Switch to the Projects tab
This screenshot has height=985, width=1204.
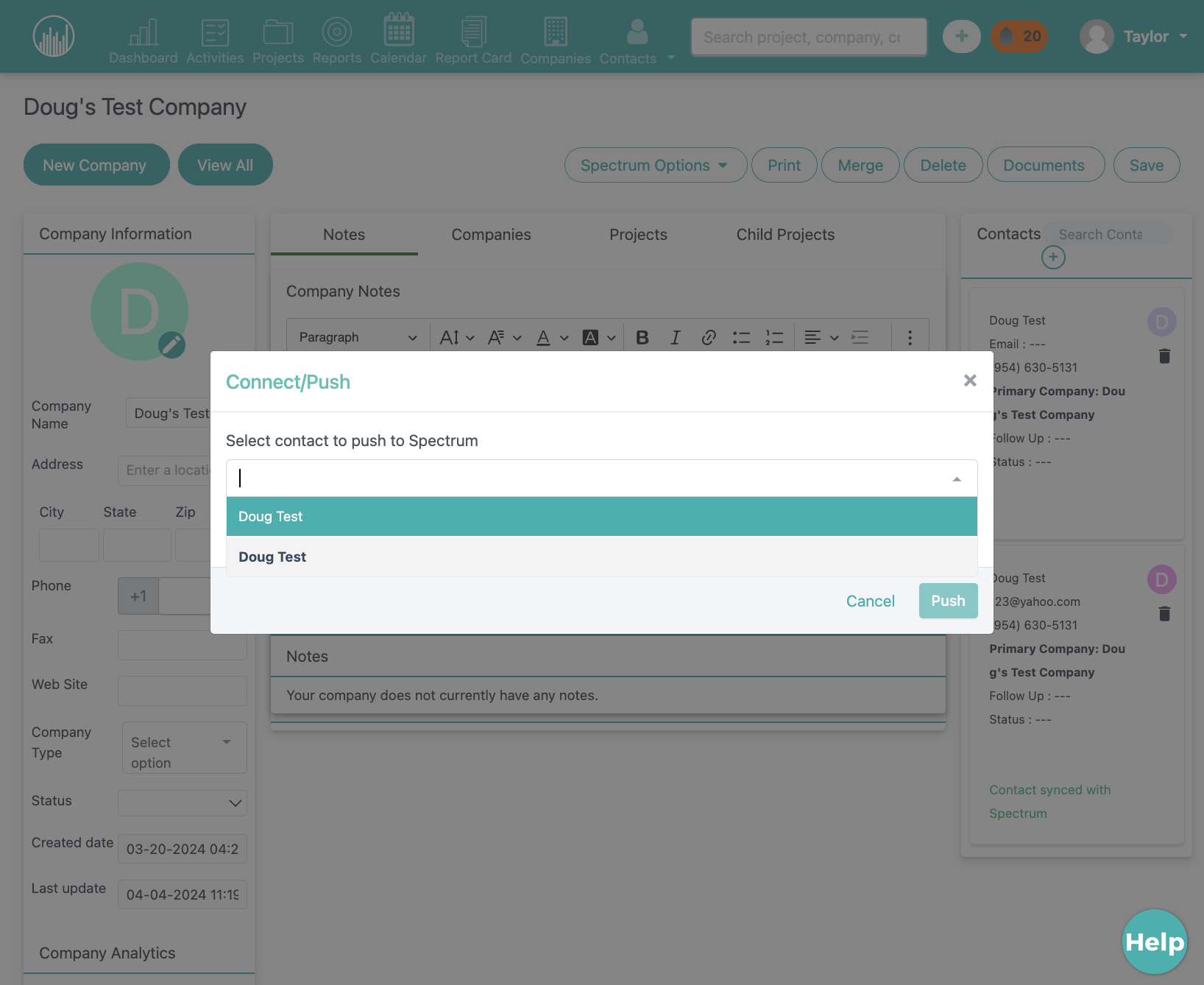click(638, 235)
